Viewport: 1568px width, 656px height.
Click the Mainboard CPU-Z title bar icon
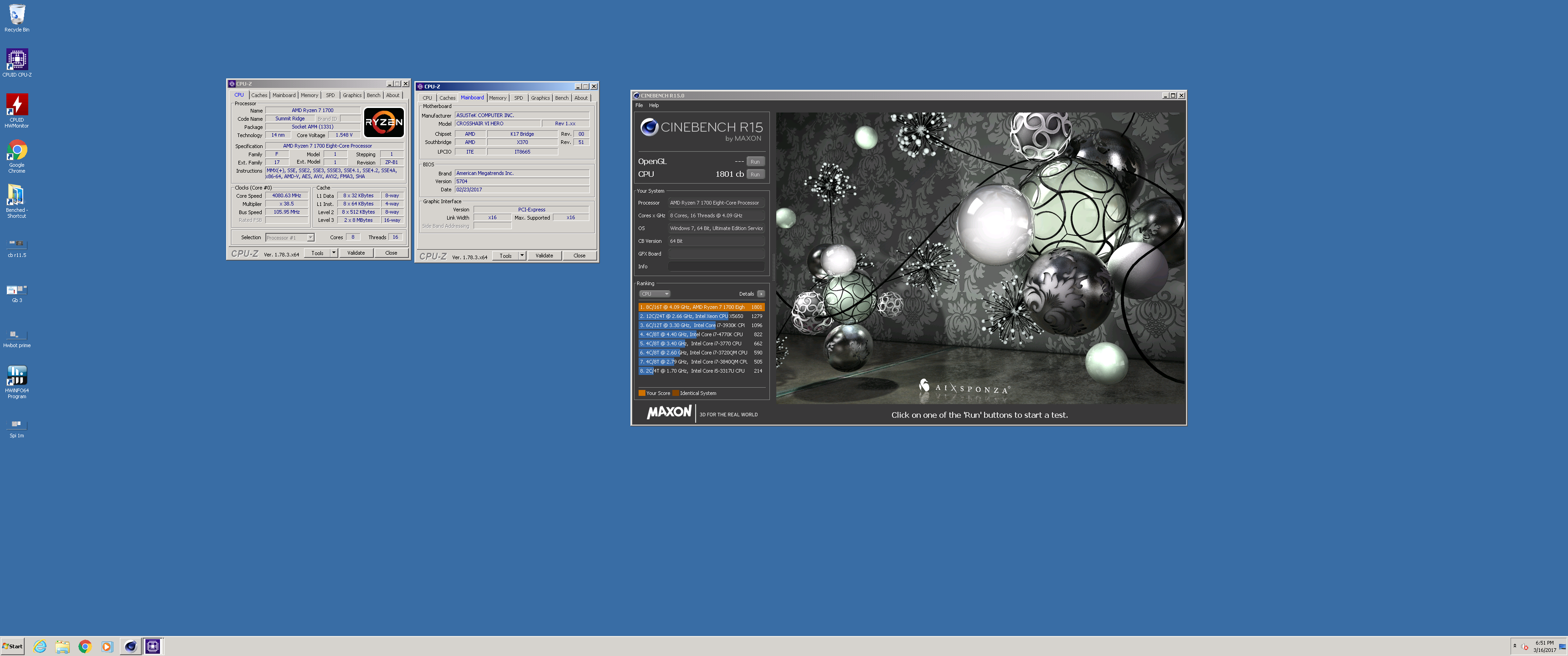point(420,87)
